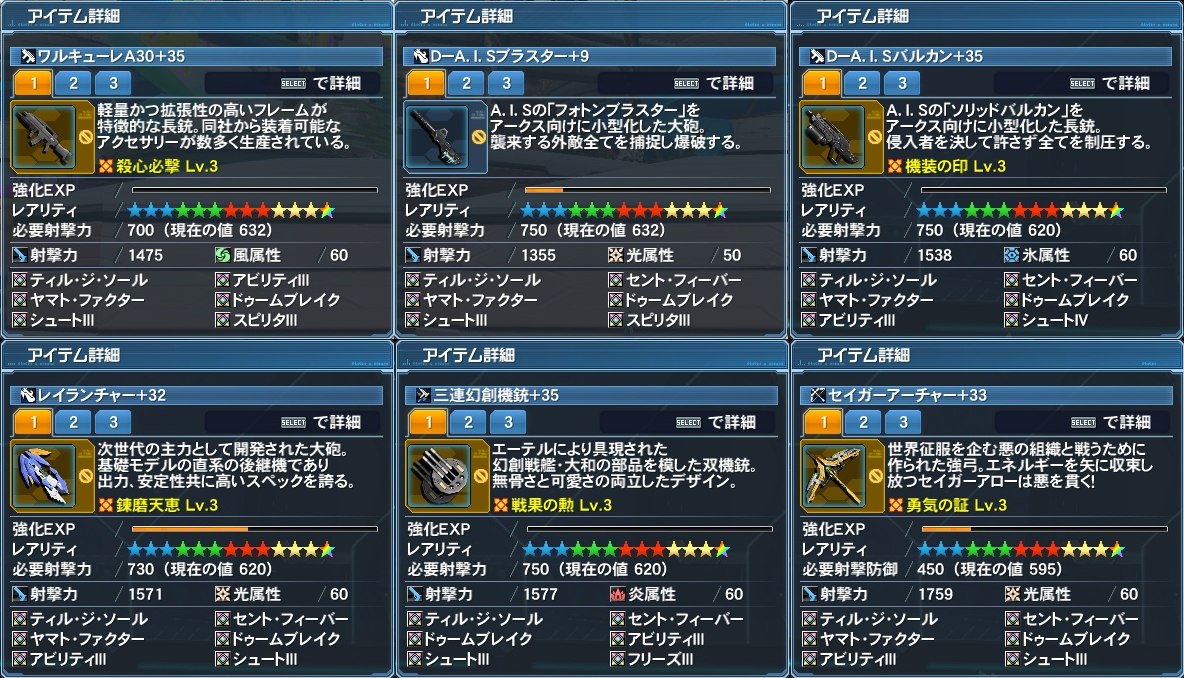Select tab 1 in 三連幻創機銃 panel
This screenshot has height=678, width=1184.
(429, 422)
